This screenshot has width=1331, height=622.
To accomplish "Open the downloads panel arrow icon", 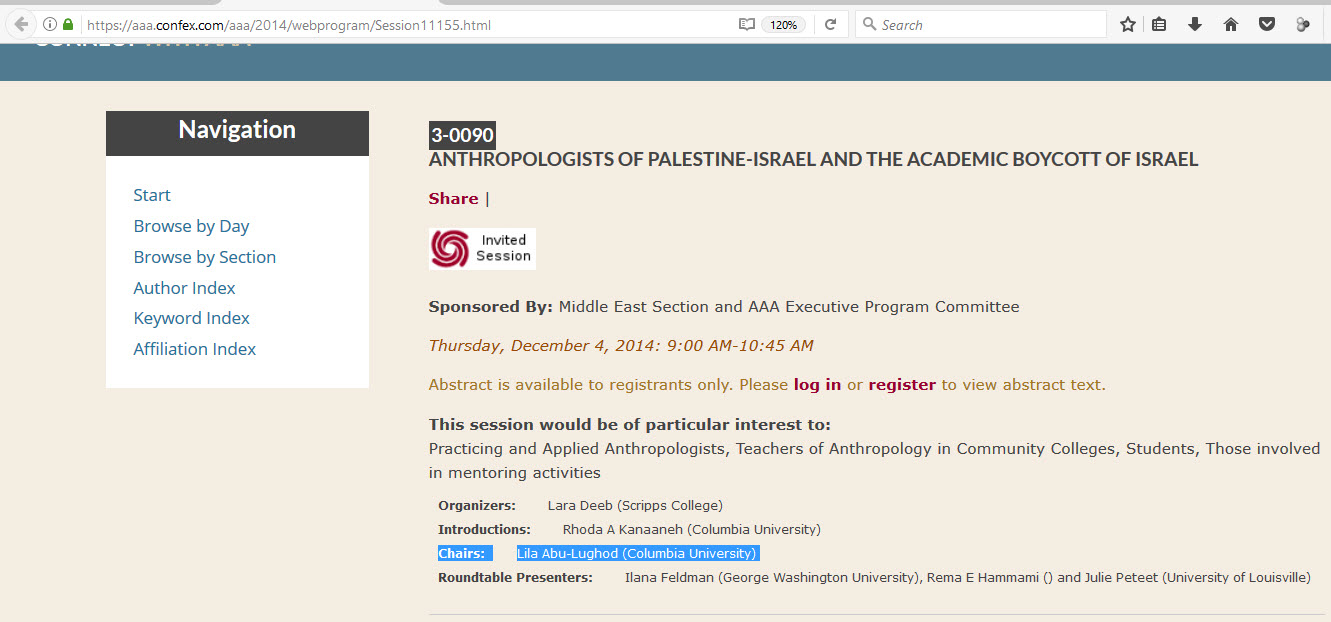I will tap(1194, 23).
